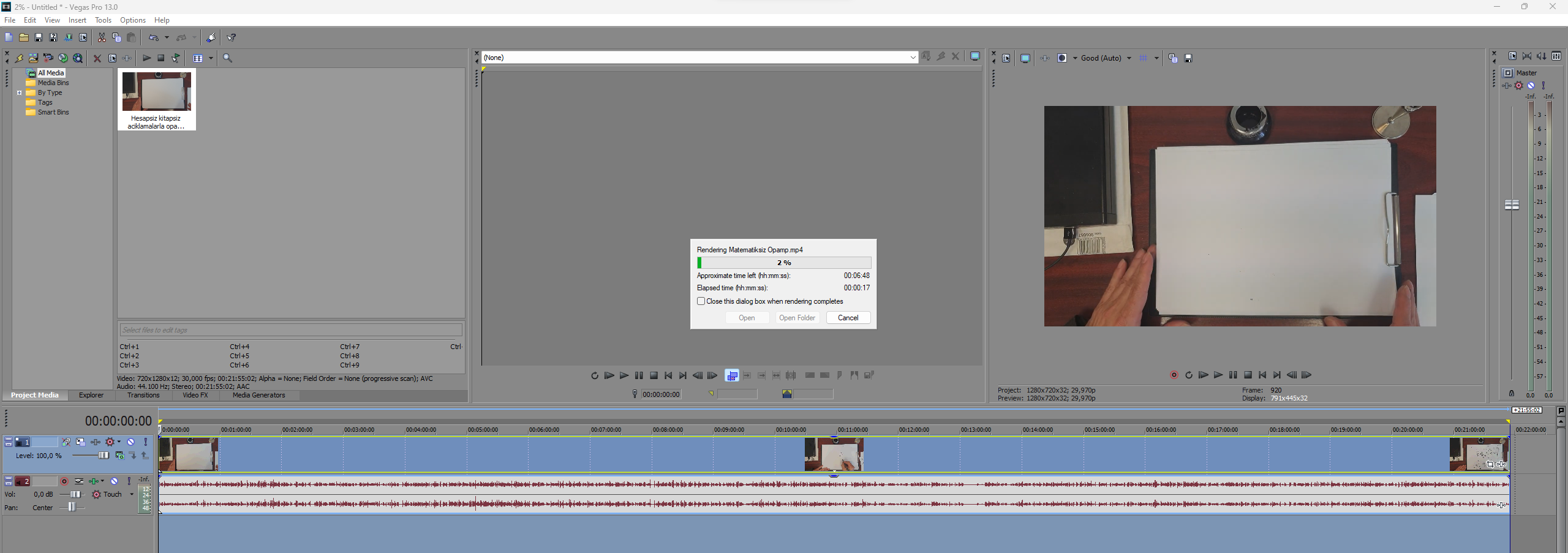Click the Master volume fader handle
Image resolution: width=1568 pixels, height=553 pixels.
1512,205
